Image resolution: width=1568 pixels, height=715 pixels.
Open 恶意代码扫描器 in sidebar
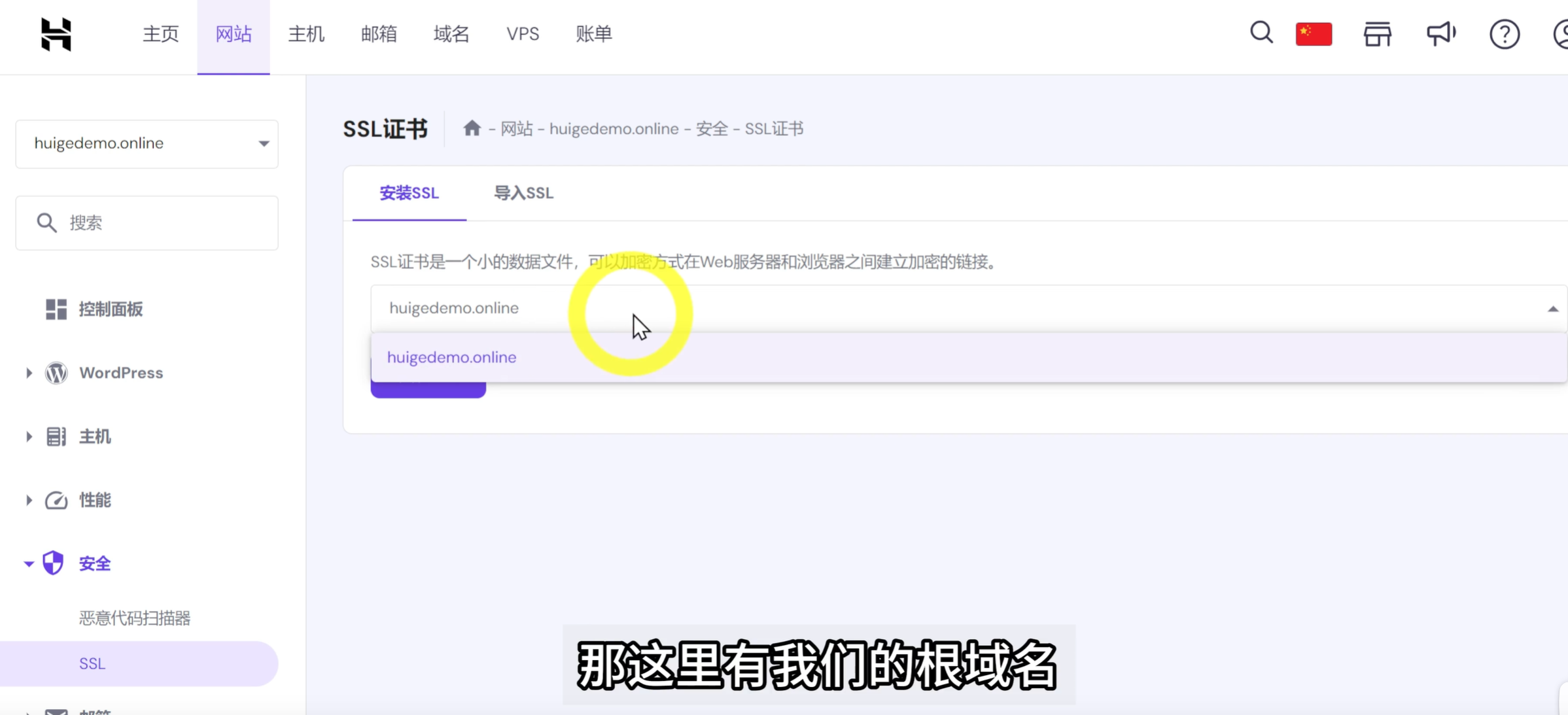[x=135, y=618]
